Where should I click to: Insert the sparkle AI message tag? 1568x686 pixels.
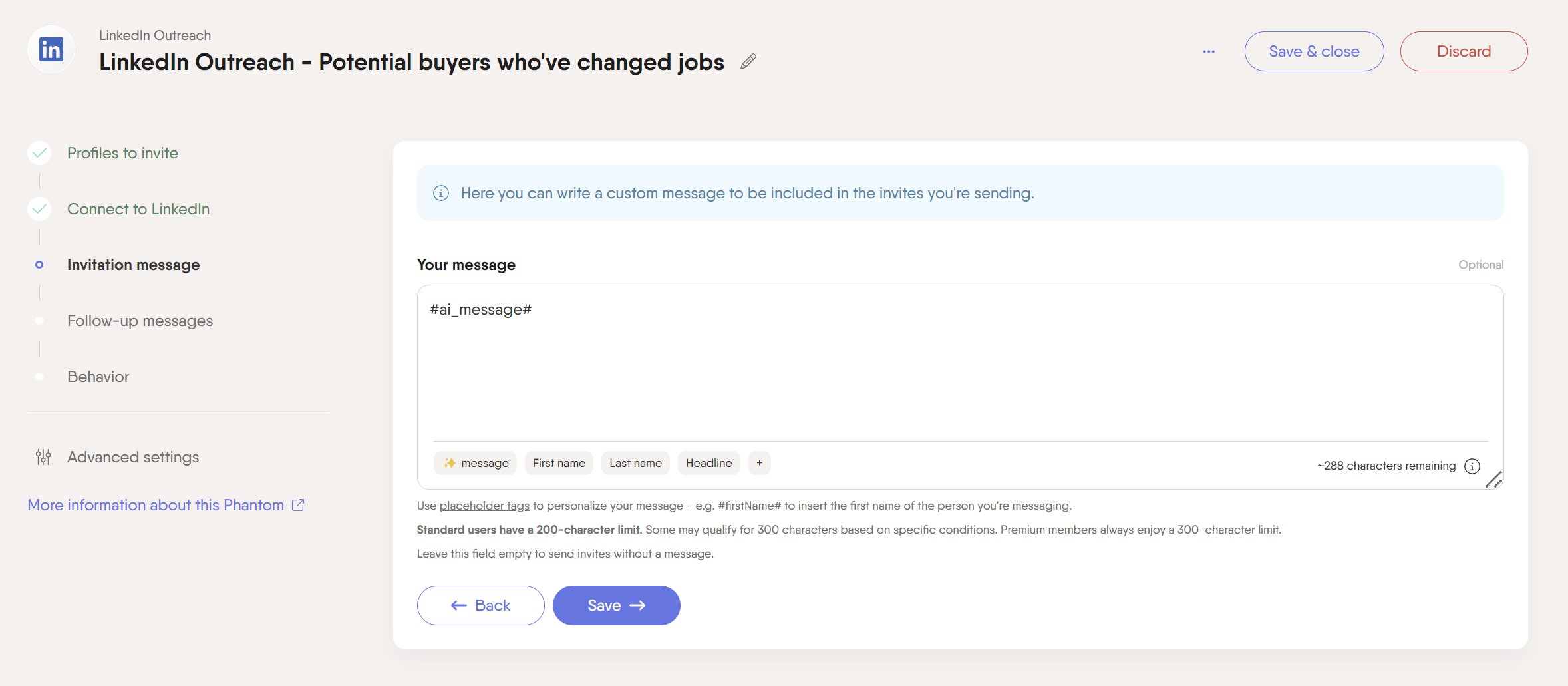coord(475,462)
